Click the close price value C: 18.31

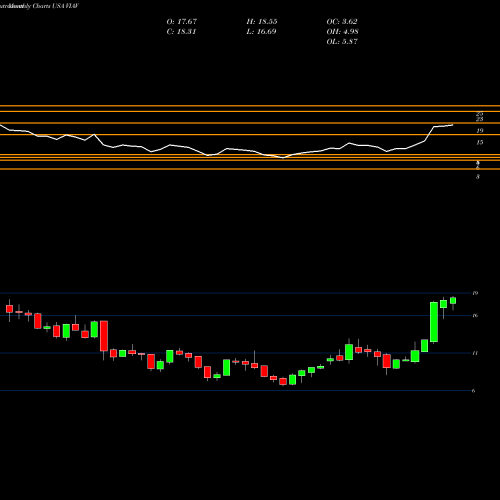coord(181,32)
